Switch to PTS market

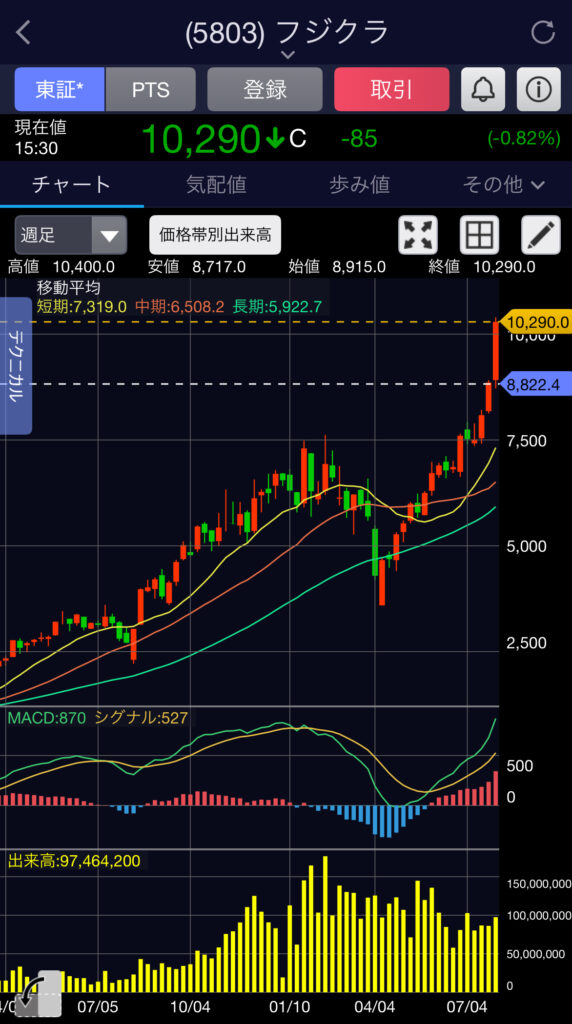(151, 89)
